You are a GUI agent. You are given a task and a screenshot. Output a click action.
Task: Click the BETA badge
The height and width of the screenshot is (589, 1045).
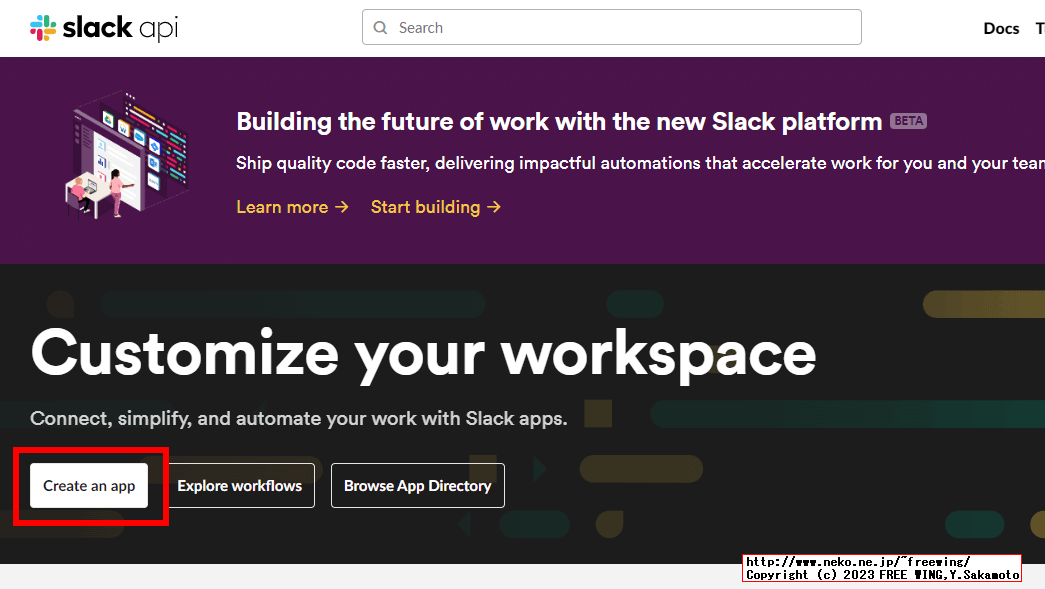pos(908,120)
